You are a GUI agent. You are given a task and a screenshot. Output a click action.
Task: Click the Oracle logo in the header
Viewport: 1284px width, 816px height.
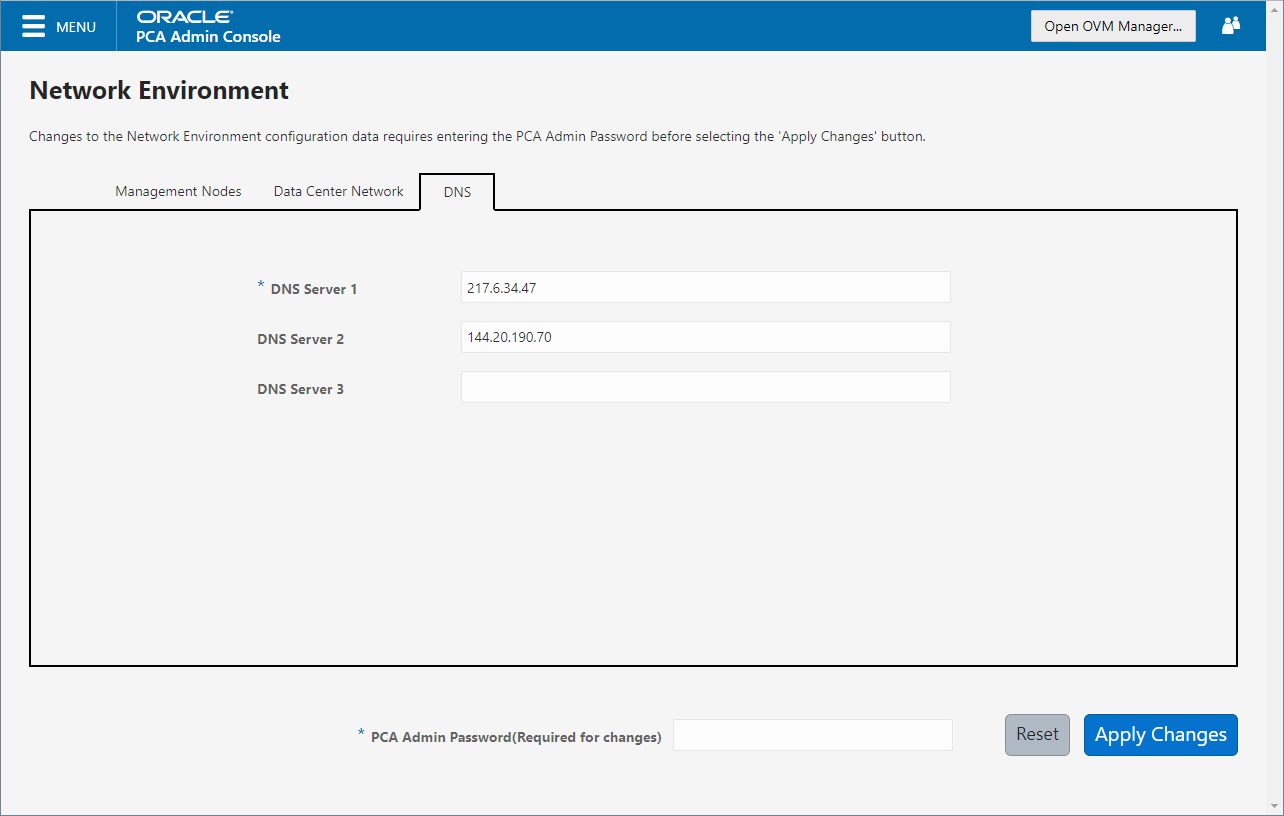coord(185,16)
